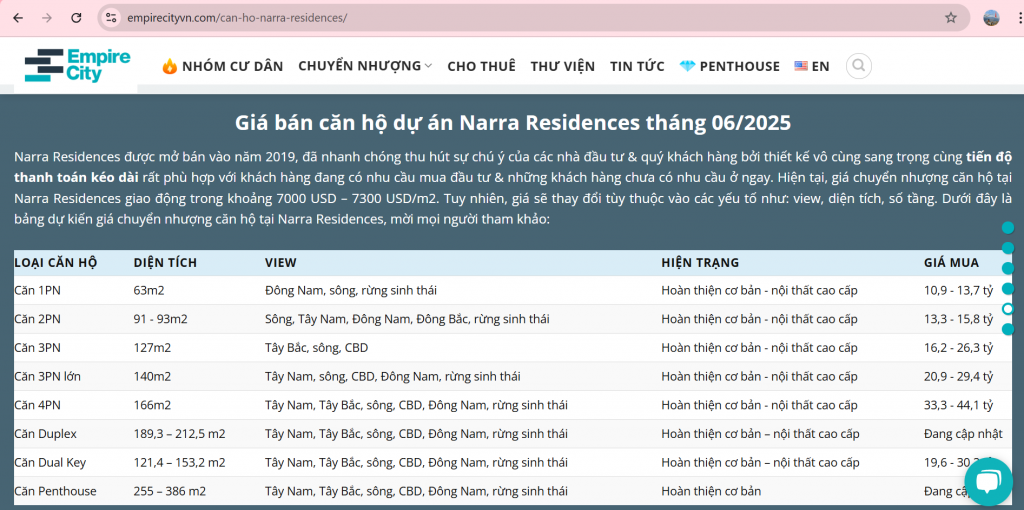The image size is (1024, 510).
Task: Open the CHO THUÊ menu item
Action: click(481, 66)
